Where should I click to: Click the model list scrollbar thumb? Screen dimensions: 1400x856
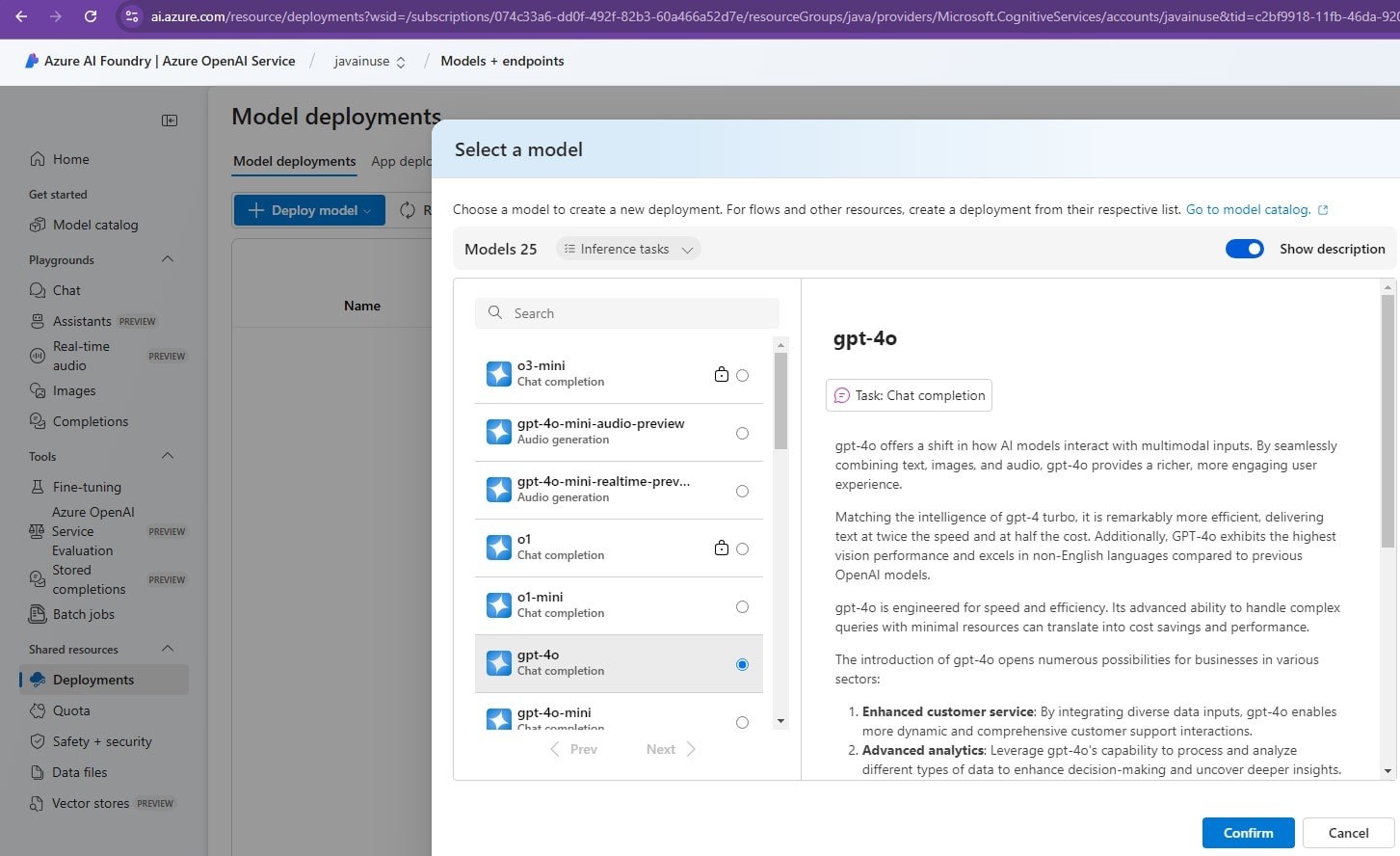click(x=780, y=401)
